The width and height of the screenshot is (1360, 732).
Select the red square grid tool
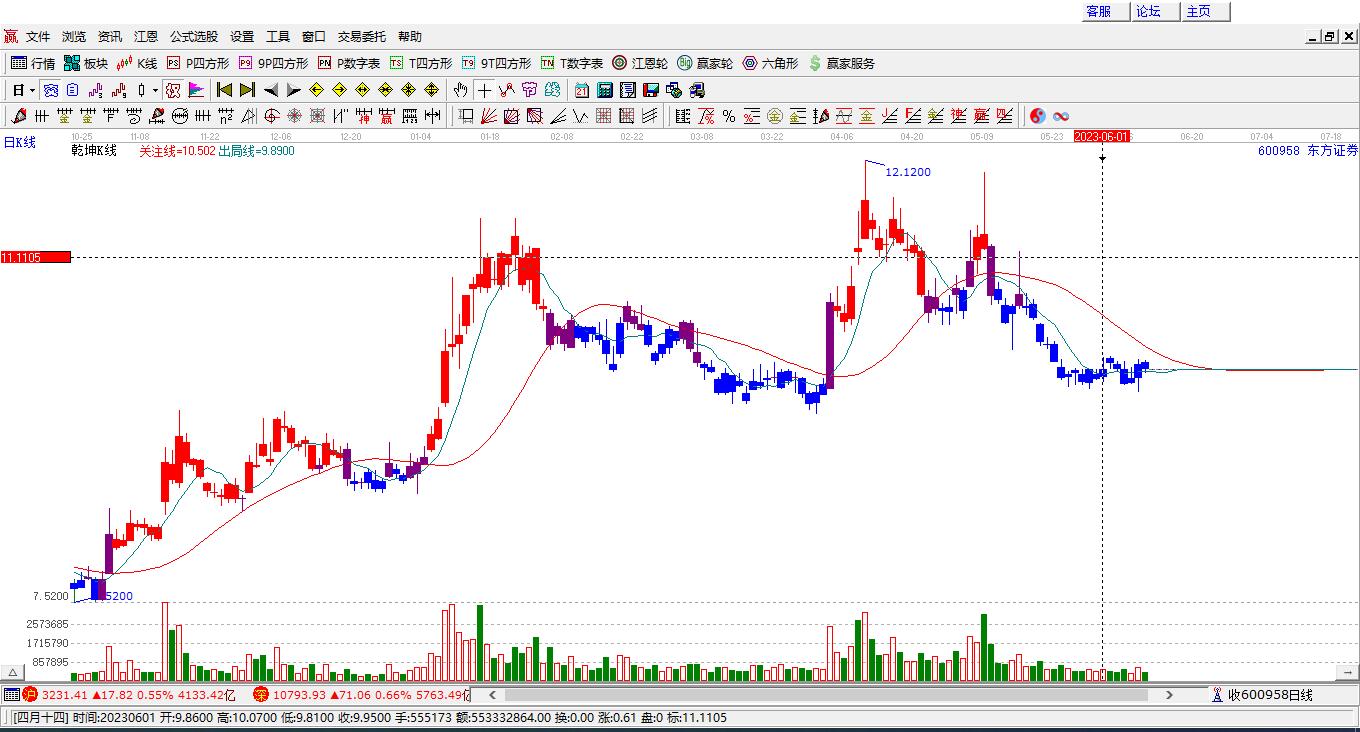[x=603, y=116]
